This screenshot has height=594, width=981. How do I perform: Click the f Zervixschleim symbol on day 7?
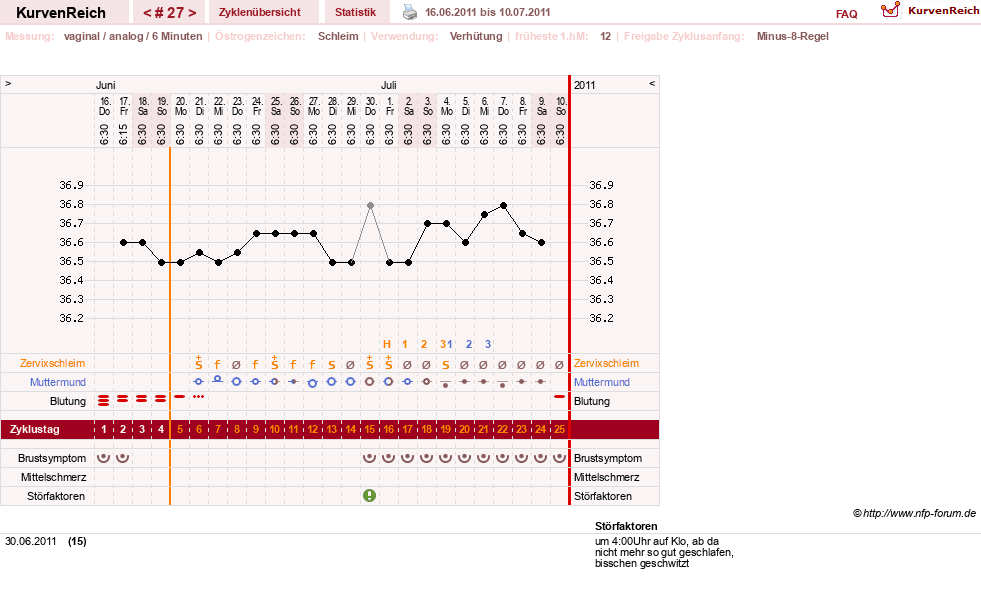tap(218, 364)
